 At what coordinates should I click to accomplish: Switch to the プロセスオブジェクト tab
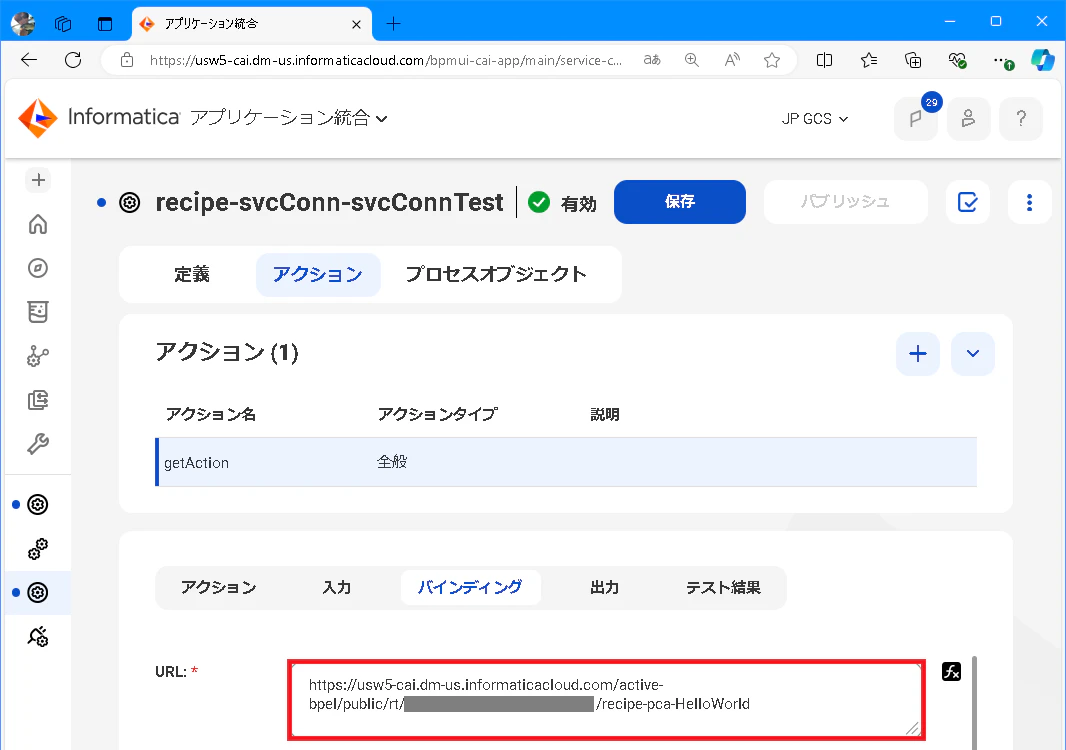click(x=496, y=274)
